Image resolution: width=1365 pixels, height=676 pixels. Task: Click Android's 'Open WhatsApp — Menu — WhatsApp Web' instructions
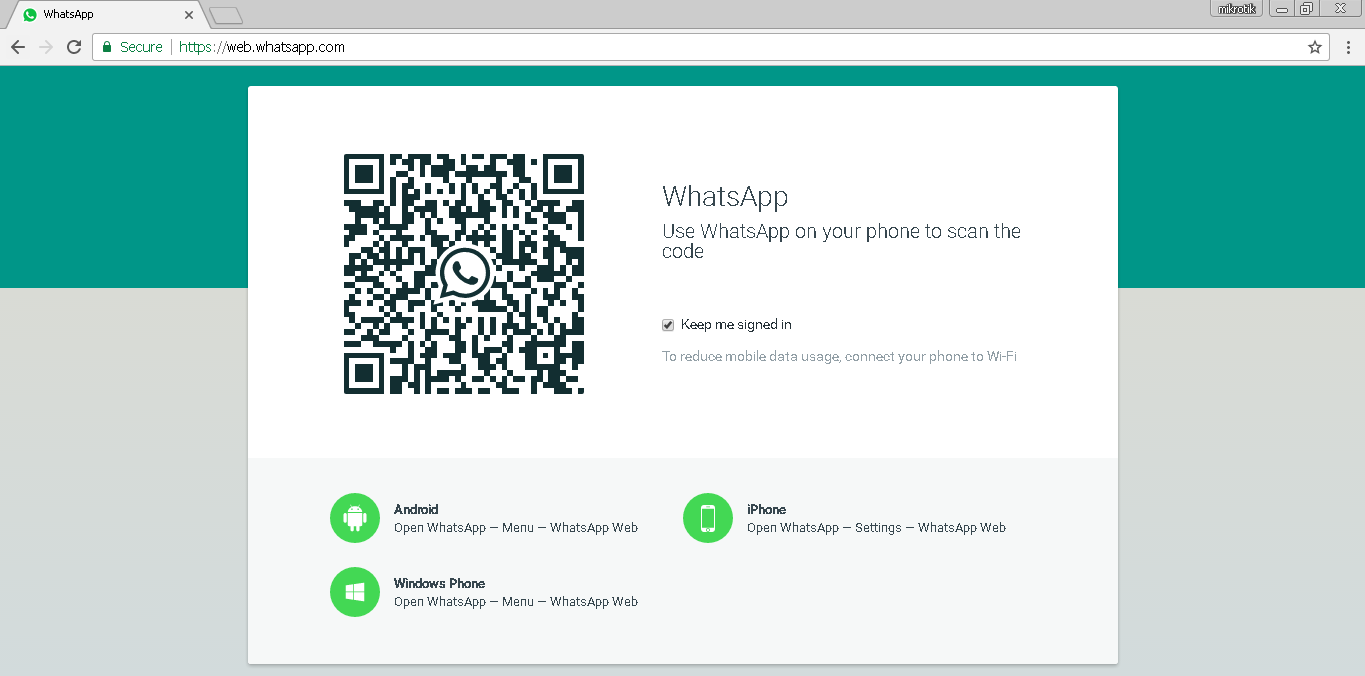(516, 528)
